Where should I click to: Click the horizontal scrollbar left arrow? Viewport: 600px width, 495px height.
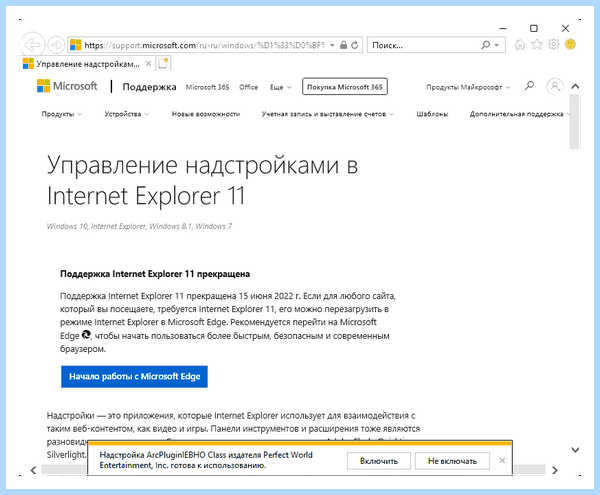[34, 470]
